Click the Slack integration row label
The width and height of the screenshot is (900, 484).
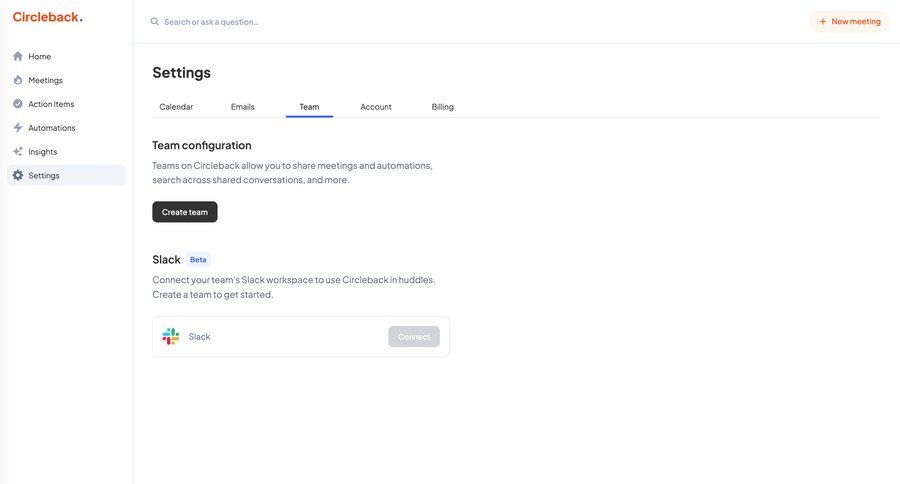(x=199, y=337)
